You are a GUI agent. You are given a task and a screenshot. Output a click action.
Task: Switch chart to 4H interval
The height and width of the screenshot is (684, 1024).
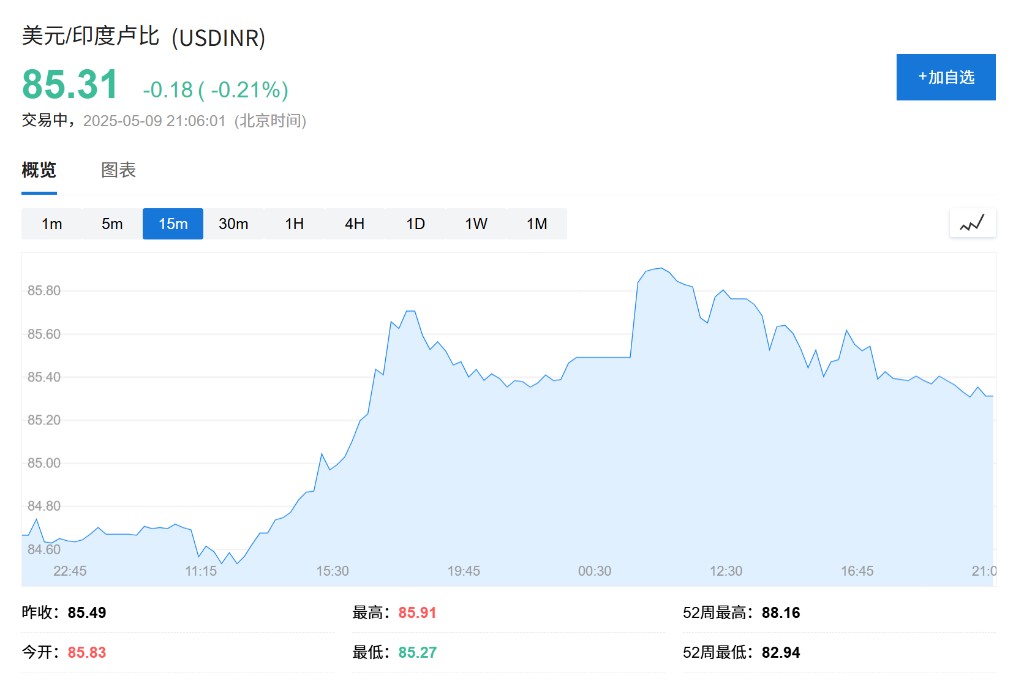[x=355, y=224]
